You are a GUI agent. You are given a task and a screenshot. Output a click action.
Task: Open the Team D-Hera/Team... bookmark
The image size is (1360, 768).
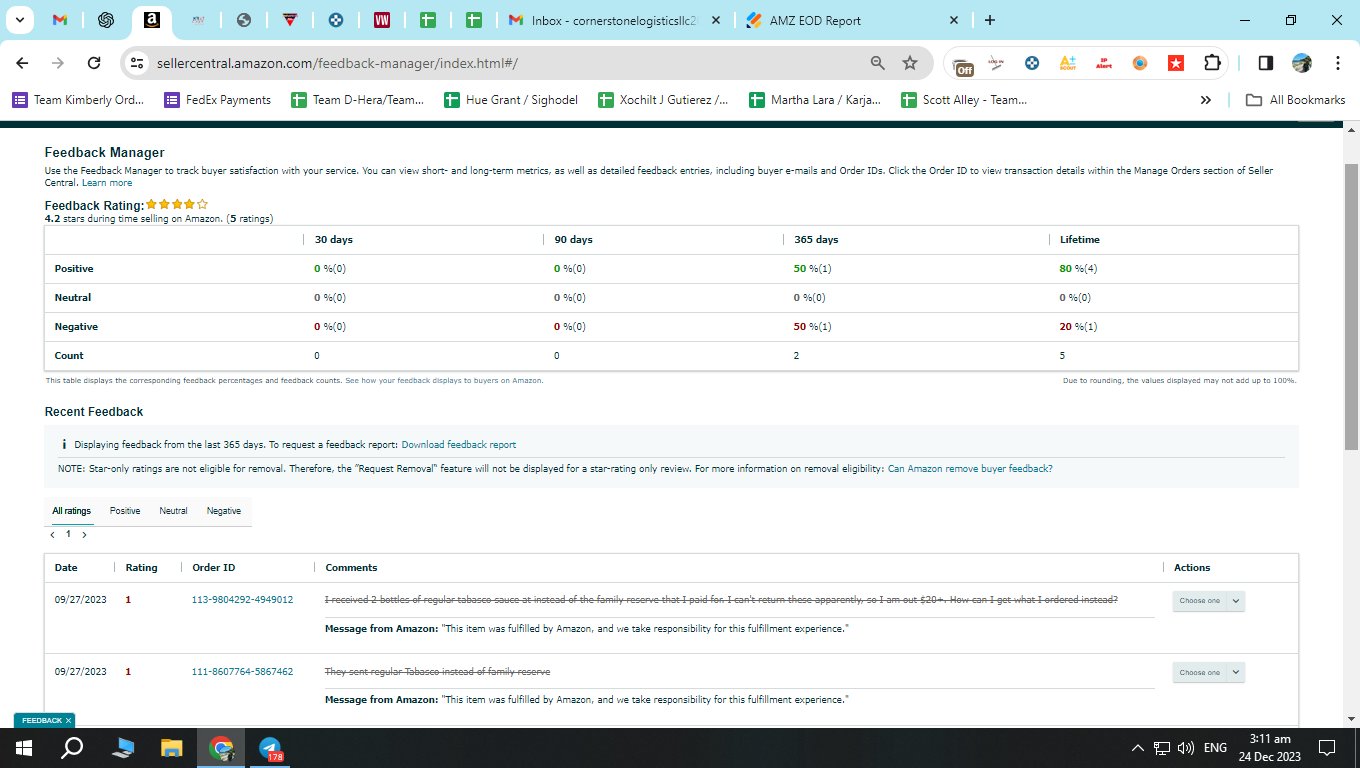tap(357, 100)
